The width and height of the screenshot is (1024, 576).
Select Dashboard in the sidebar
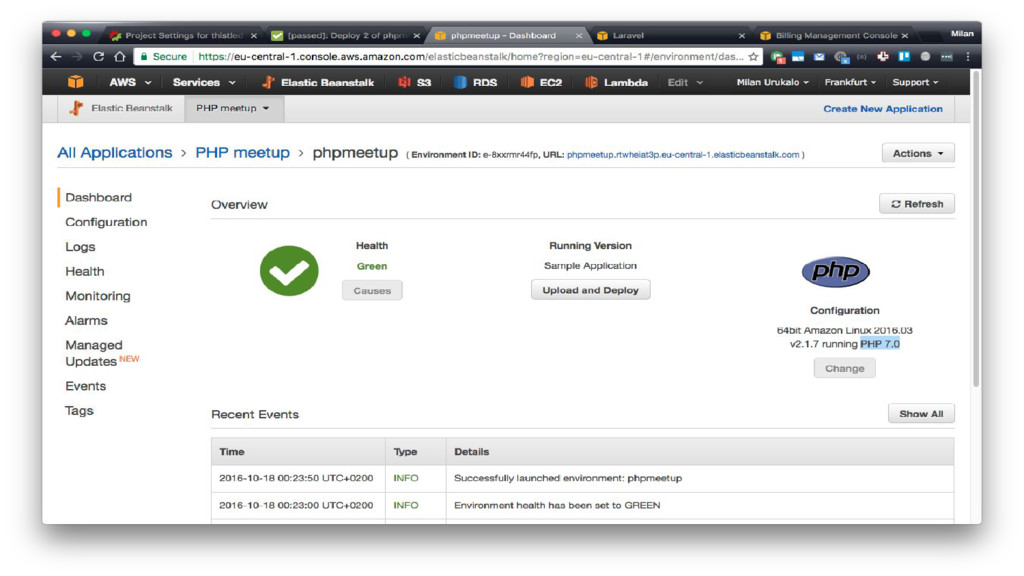click(99, 197)
